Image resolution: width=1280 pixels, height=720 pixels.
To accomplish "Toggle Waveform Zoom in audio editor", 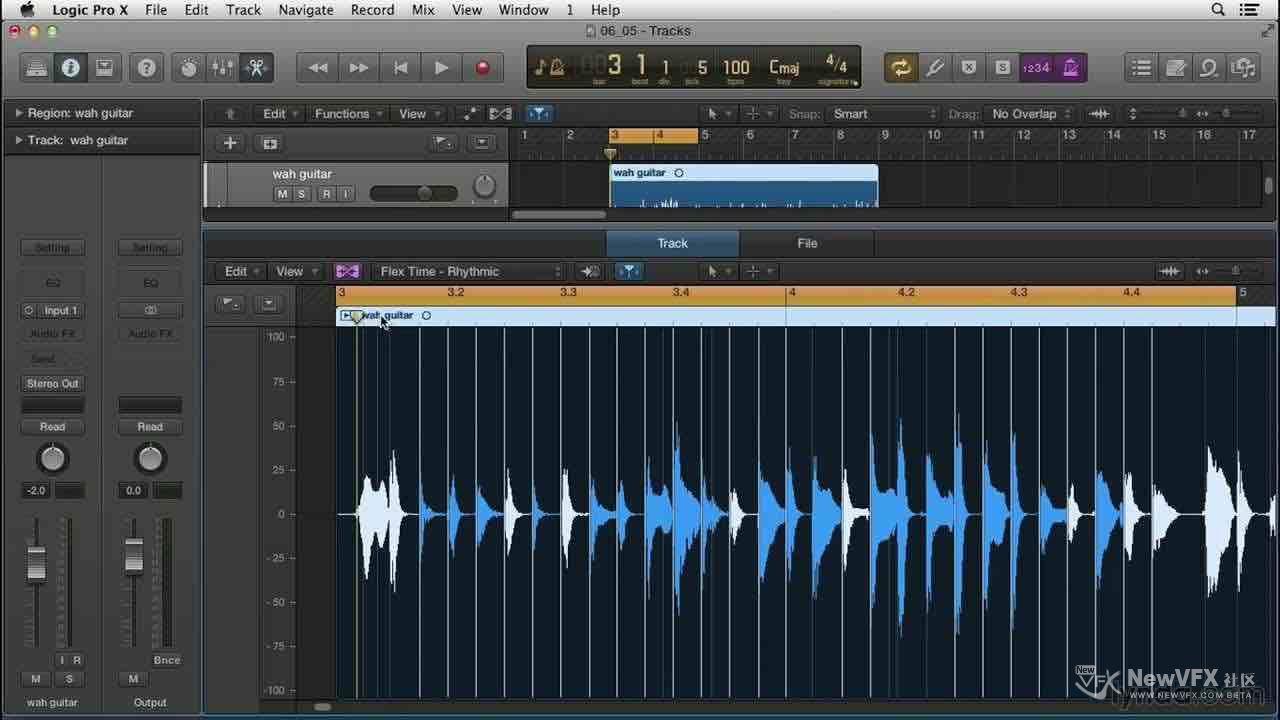I will click(x=1167, y=271).
